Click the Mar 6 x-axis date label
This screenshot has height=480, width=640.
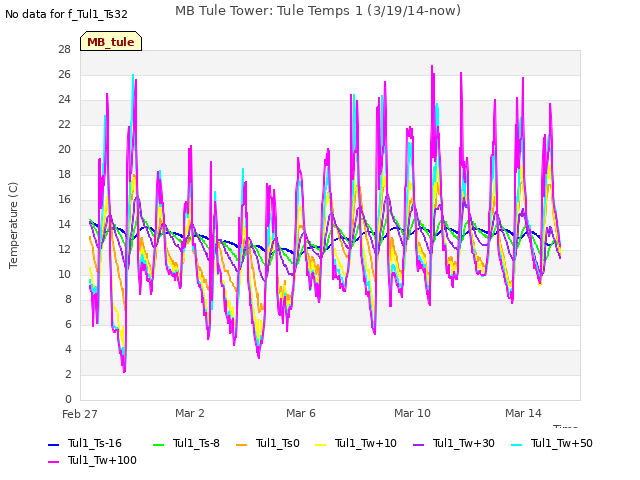[x=301, y=413]
